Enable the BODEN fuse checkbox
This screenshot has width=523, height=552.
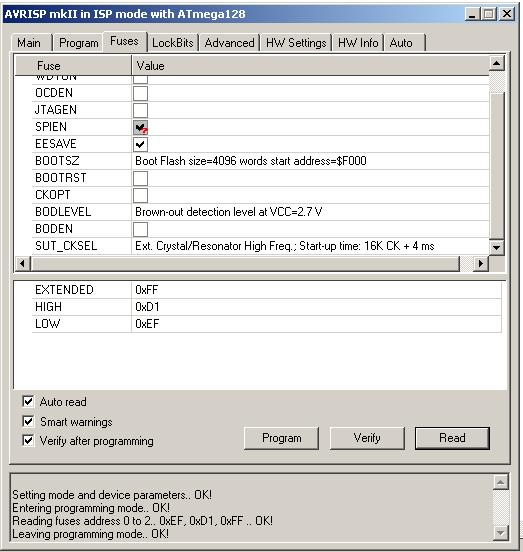click(x=140, y=229)
